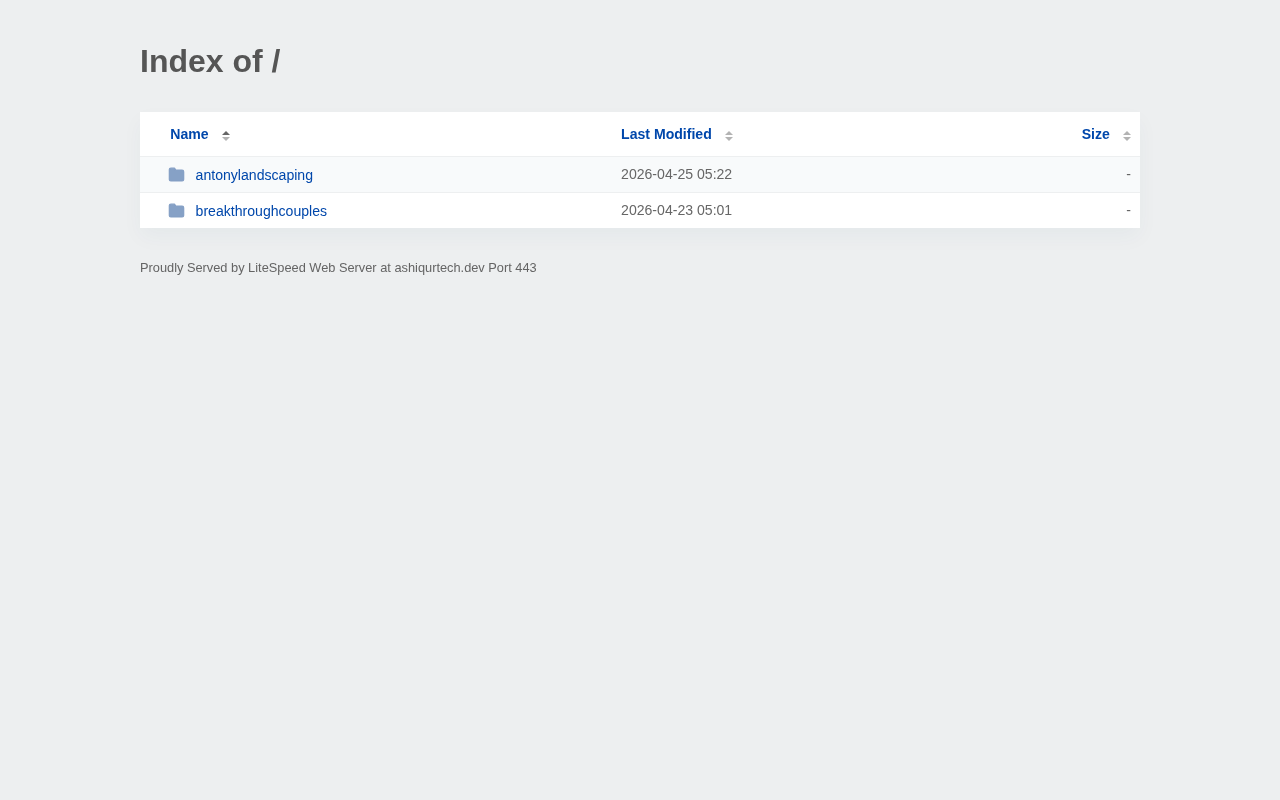Click the size dash in antonylandscaping row
Image resolution: width=1280 pixels, height=800 pixels.
coord(1128,174)
